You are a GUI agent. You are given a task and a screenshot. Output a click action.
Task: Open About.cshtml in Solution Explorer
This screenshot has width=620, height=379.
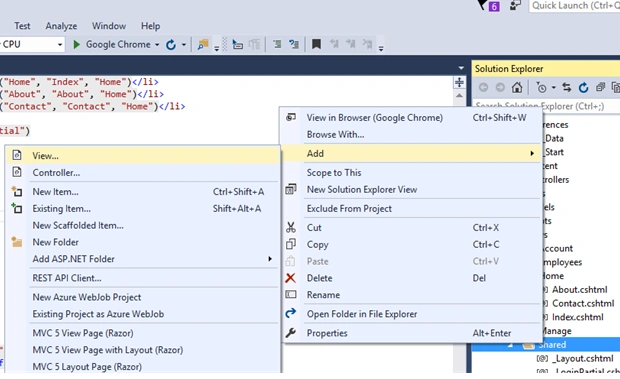click(579, 290)
